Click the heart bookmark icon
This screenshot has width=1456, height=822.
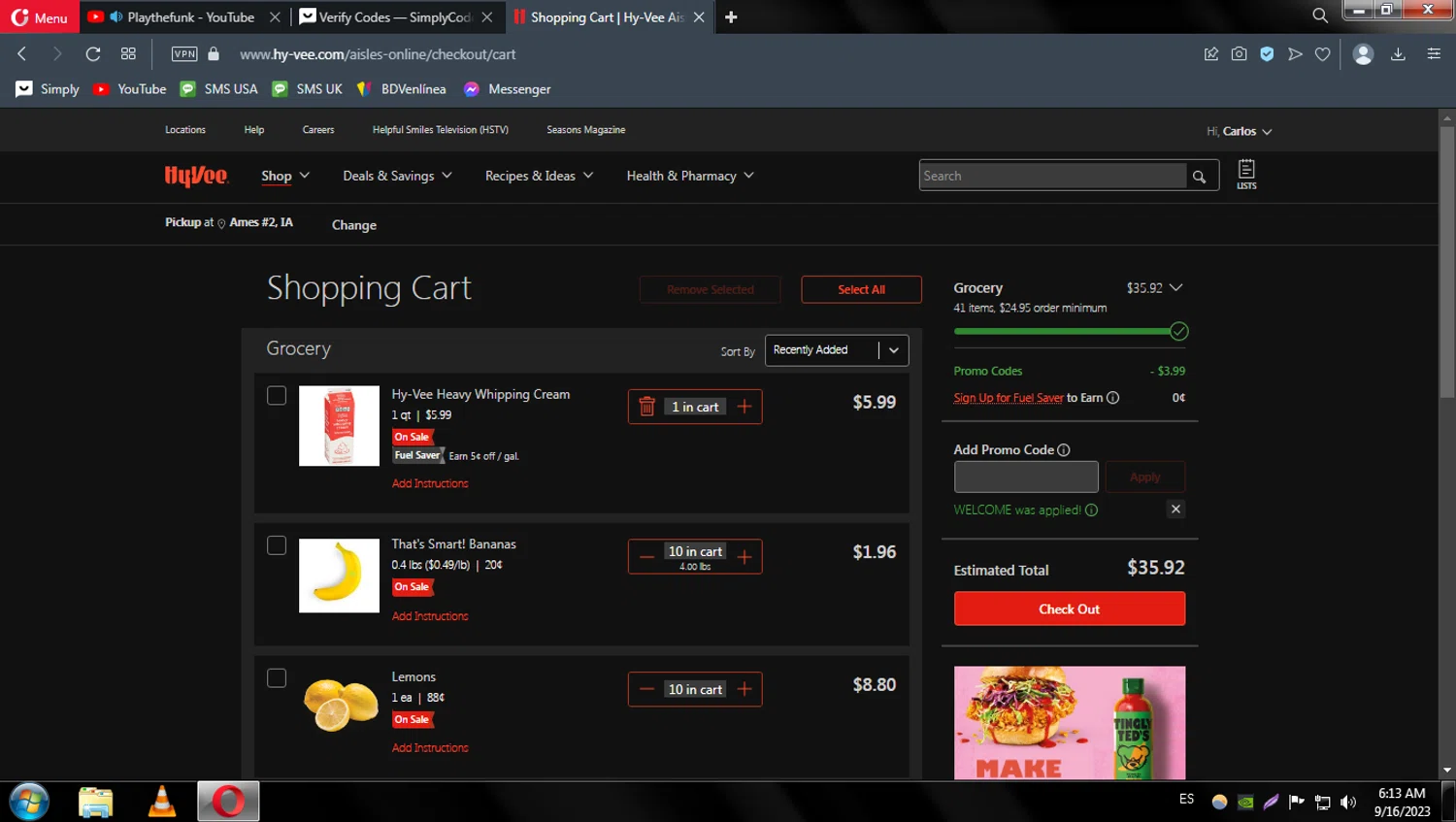coord(1322,54)
